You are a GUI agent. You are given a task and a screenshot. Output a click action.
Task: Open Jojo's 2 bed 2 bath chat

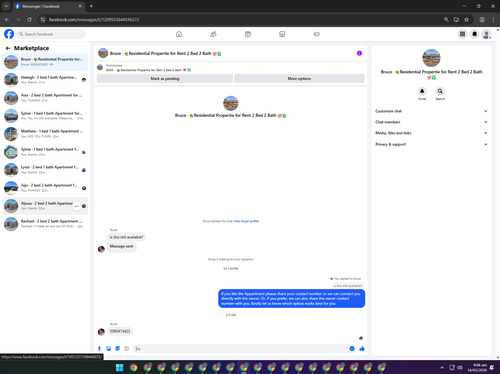tap(45, 188)
